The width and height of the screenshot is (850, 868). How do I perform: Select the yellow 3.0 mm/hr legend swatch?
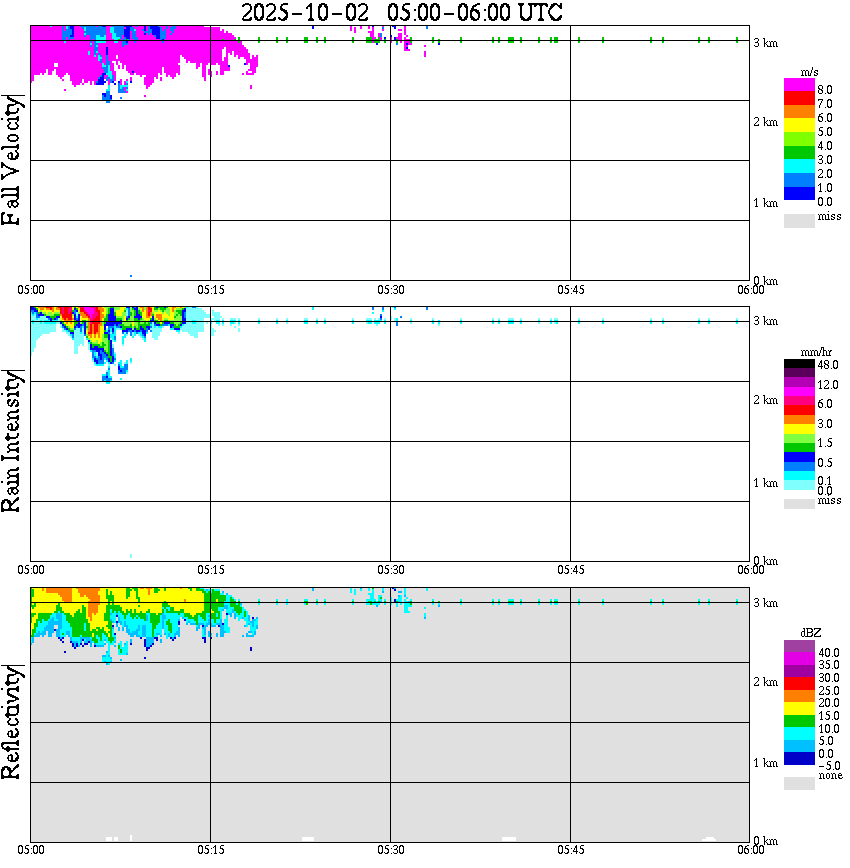click(799, 429)
